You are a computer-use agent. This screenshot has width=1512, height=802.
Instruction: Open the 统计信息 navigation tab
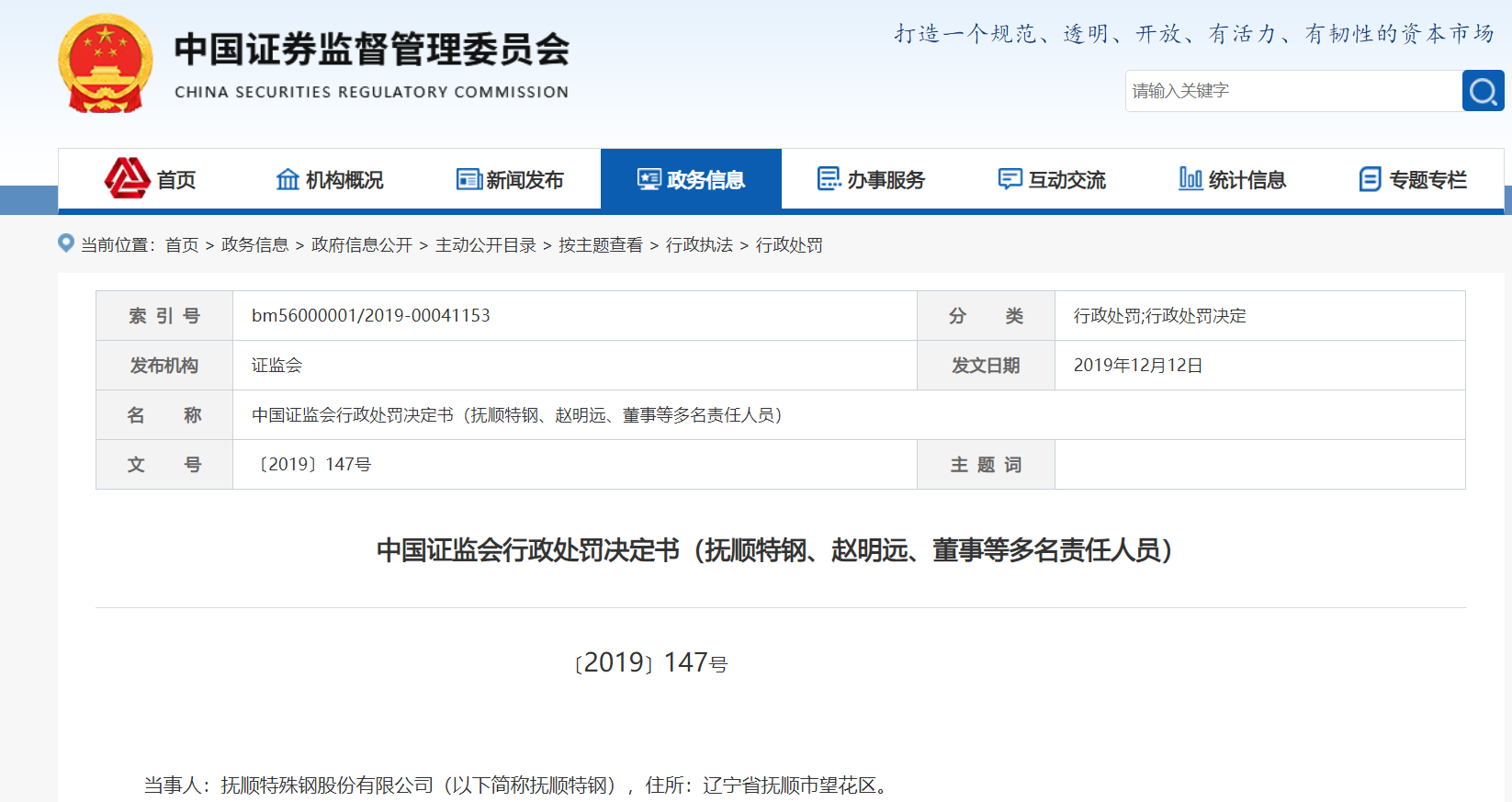click(x=1233, y=179)
